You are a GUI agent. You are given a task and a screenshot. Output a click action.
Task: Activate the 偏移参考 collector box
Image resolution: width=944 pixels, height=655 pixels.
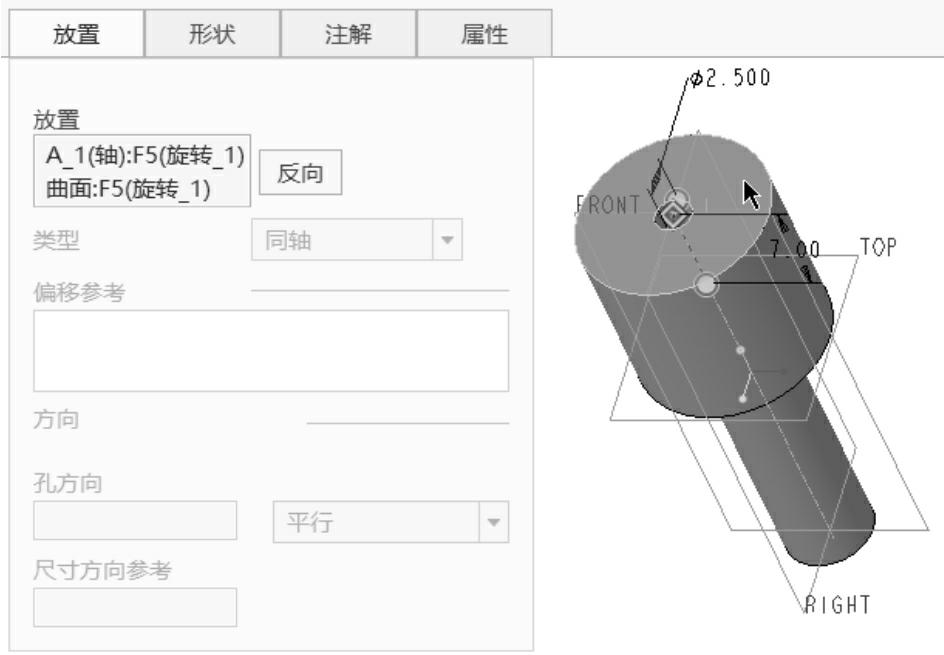point(271,351)
